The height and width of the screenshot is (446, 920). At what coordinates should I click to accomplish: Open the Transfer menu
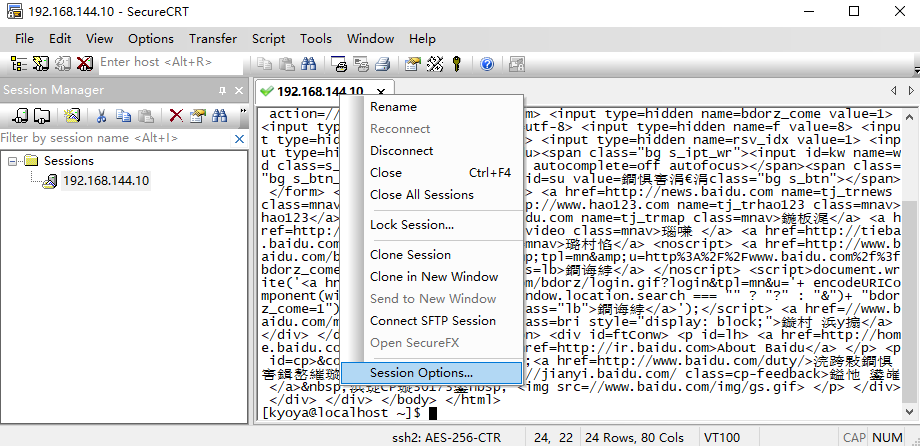[x=213, y=39]
